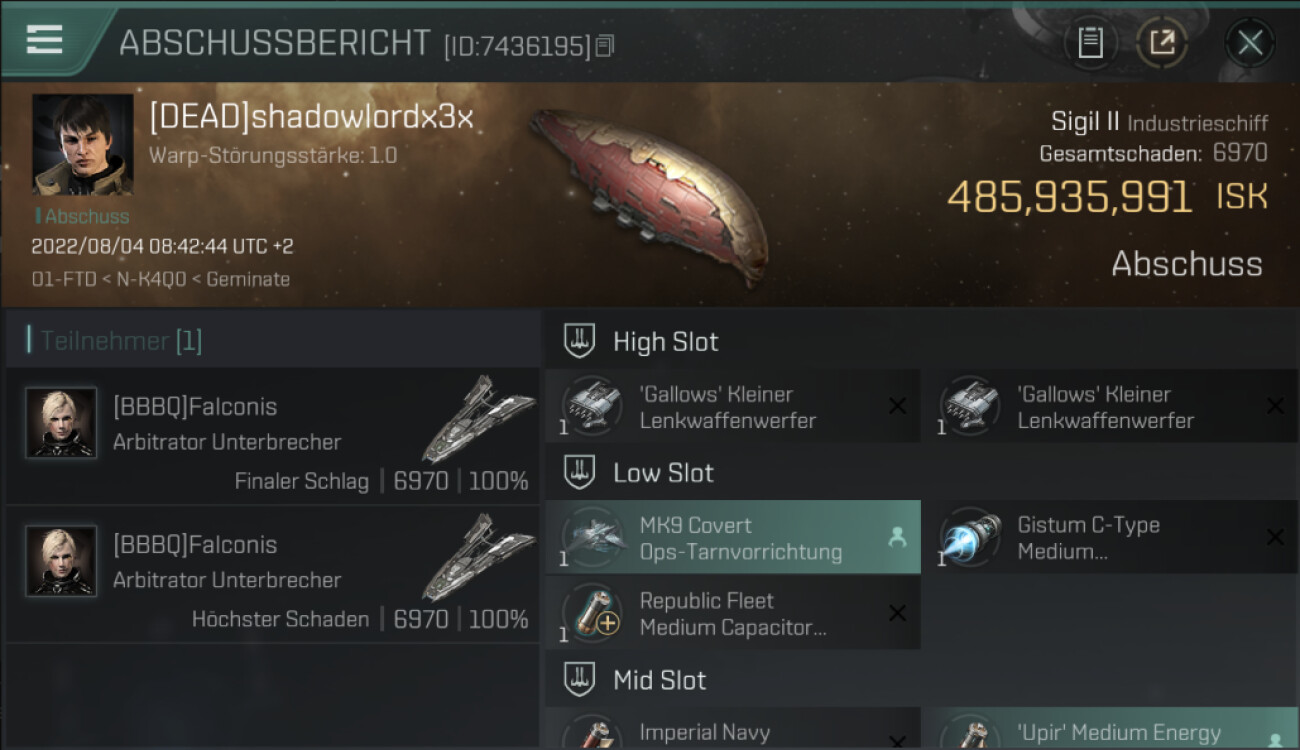Close the Abschussbericht window
This screenshot has width=1300, height=750.
[1249, 42]
